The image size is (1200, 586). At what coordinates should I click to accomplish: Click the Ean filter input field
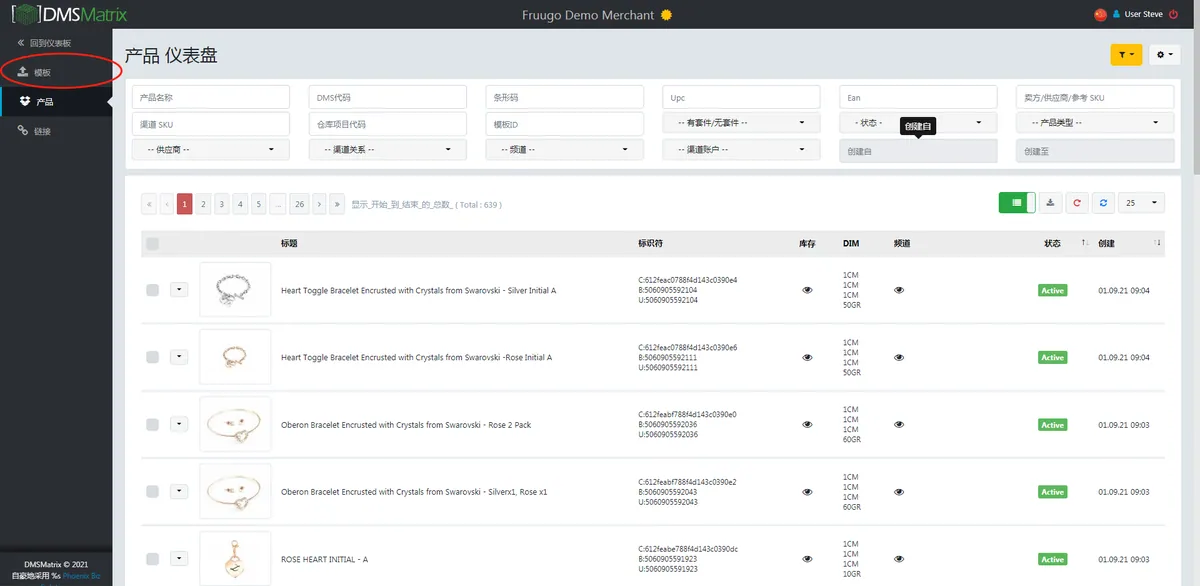918,97
